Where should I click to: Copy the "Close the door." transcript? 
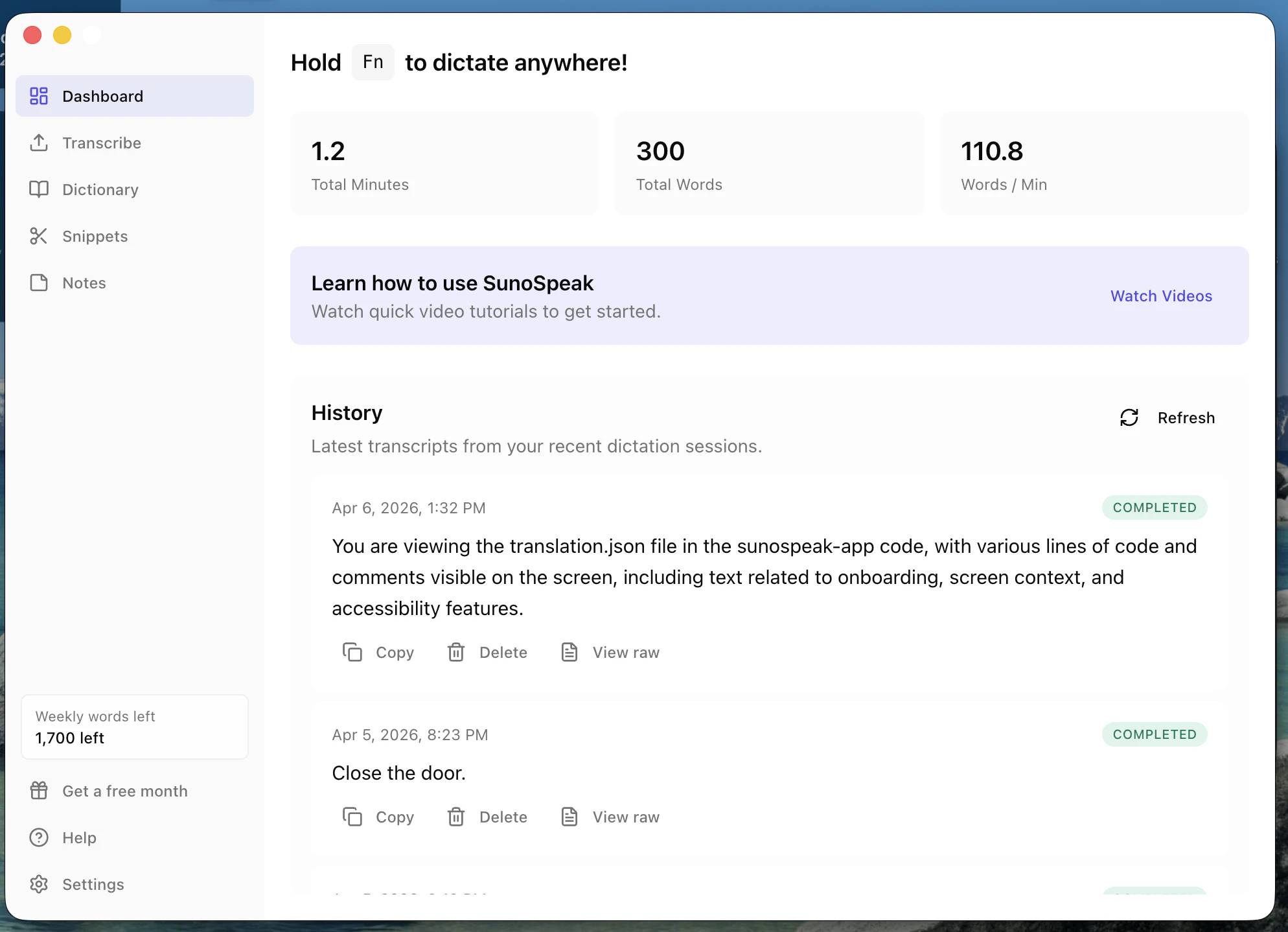coord(378,817)
